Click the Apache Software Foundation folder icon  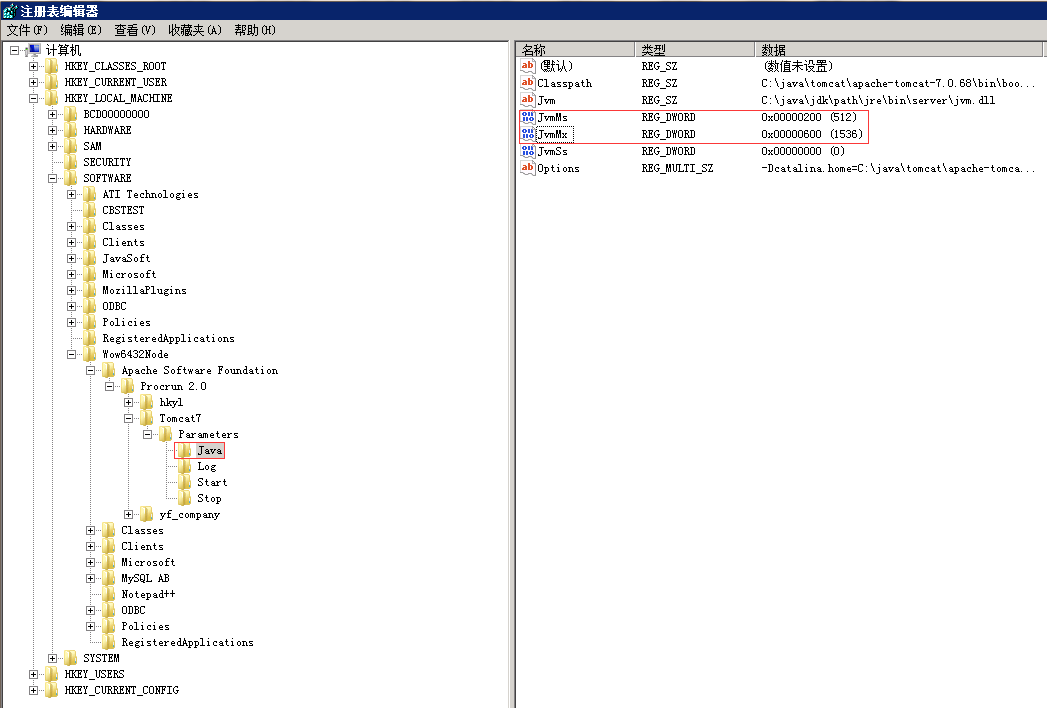point(108,371)
